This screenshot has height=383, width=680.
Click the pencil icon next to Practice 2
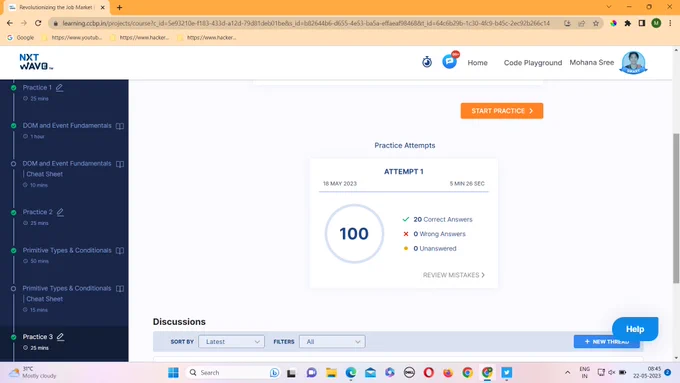coord(60,212)
